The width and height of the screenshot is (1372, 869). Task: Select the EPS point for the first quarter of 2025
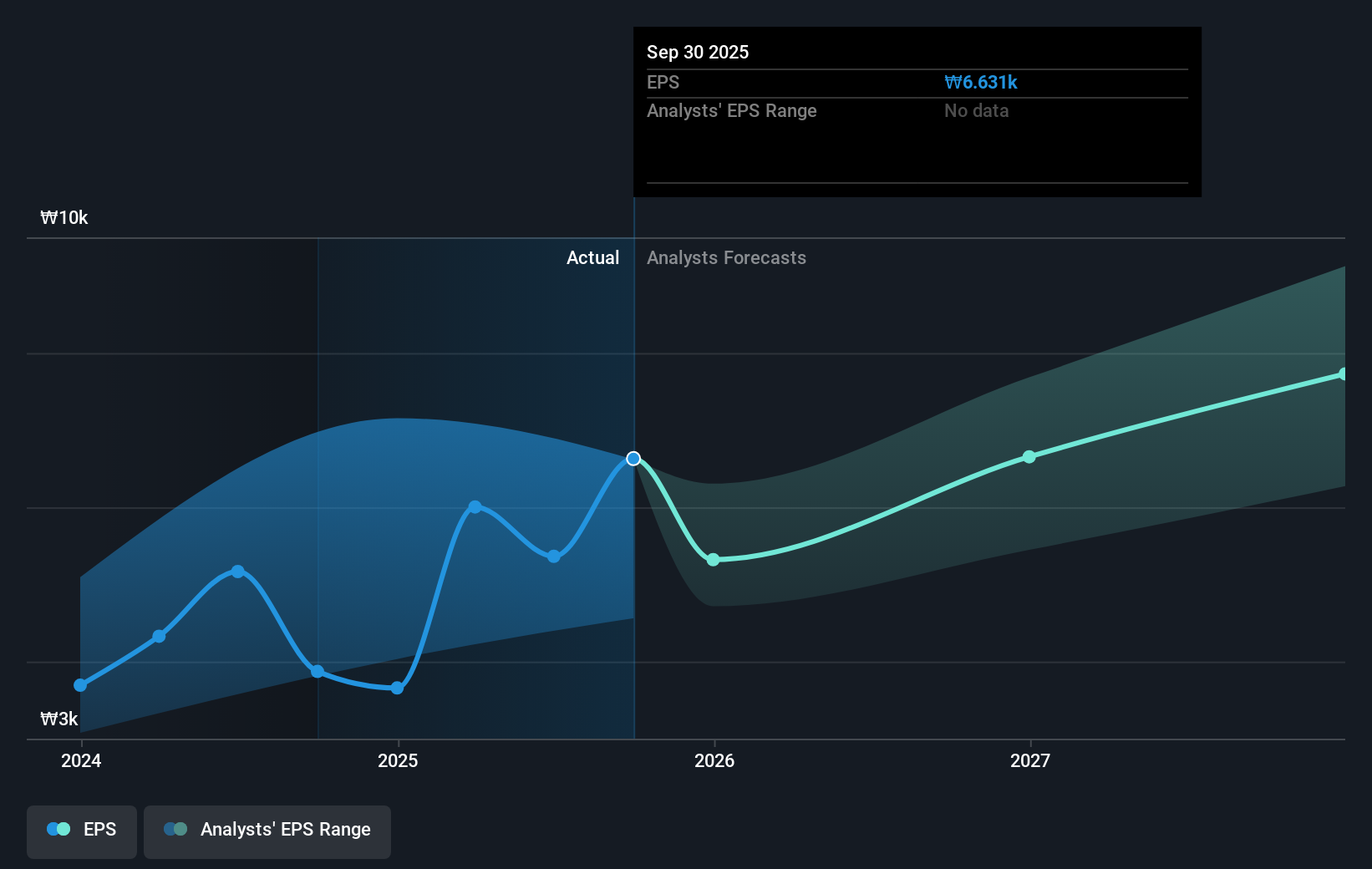click(x=475, y=507)
